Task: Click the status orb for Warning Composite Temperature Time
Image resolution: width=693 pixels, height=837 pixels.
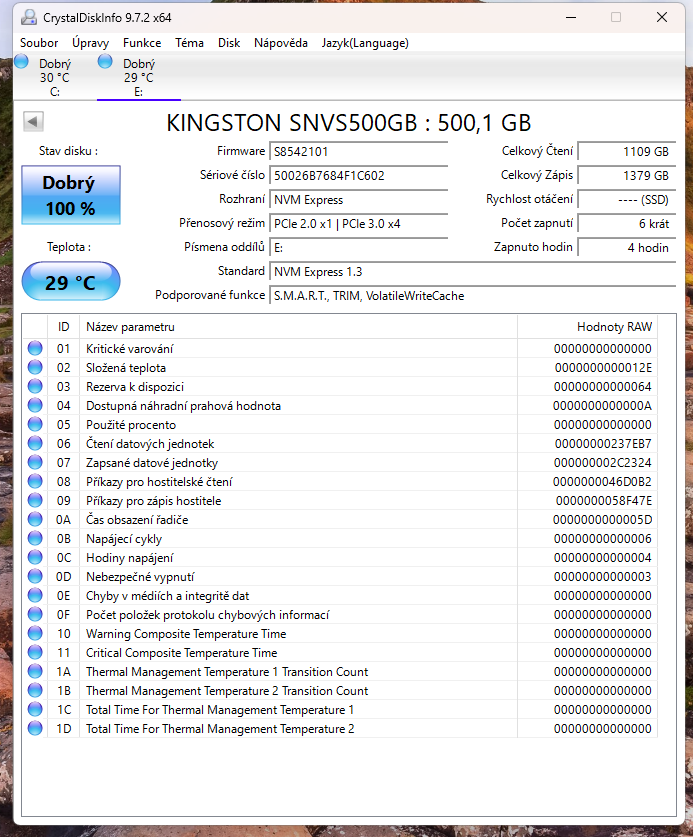Action: (35, 634)
